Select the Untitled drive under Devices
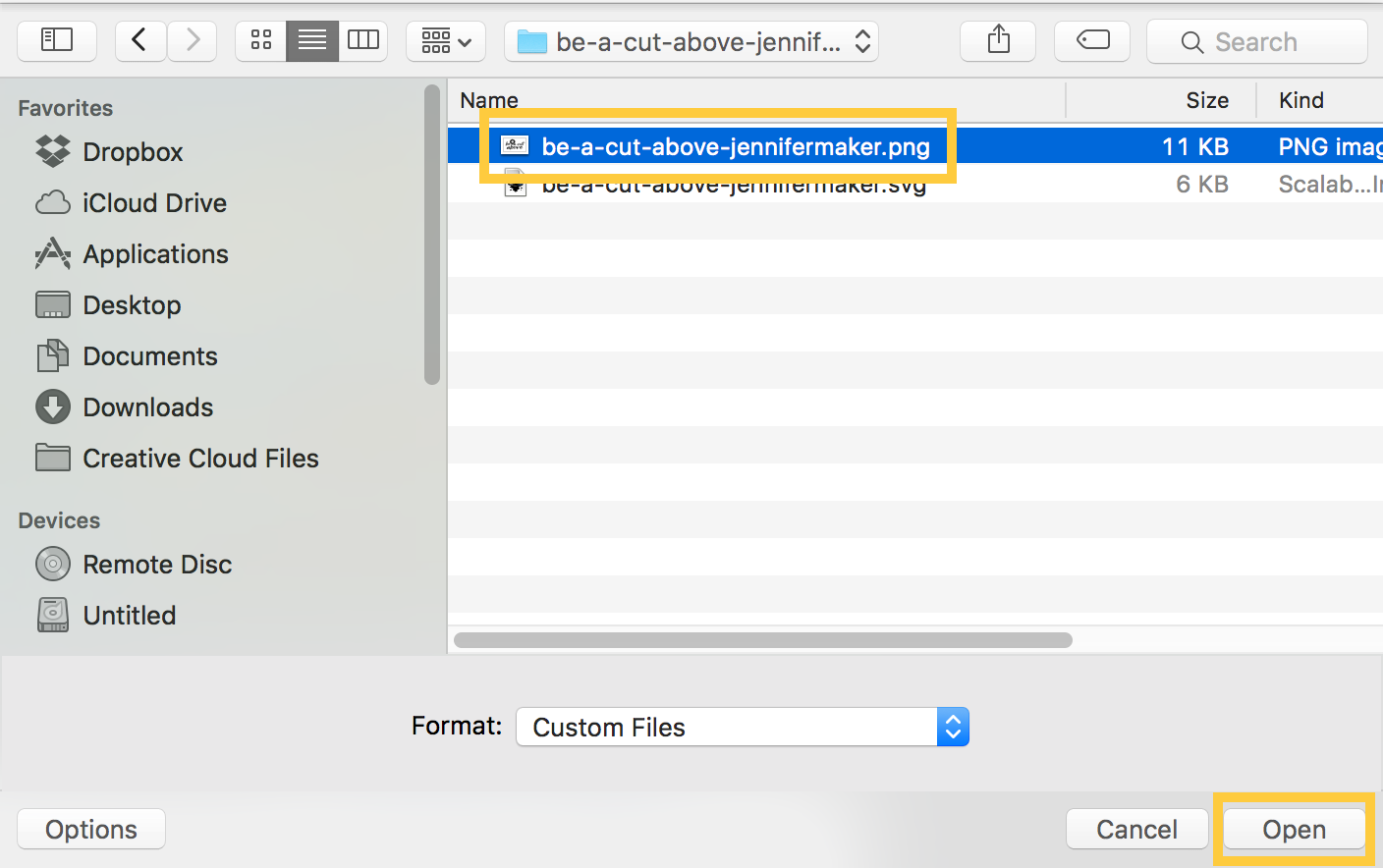This screenshot has height=868, width=1383. [x=129, y=616]
